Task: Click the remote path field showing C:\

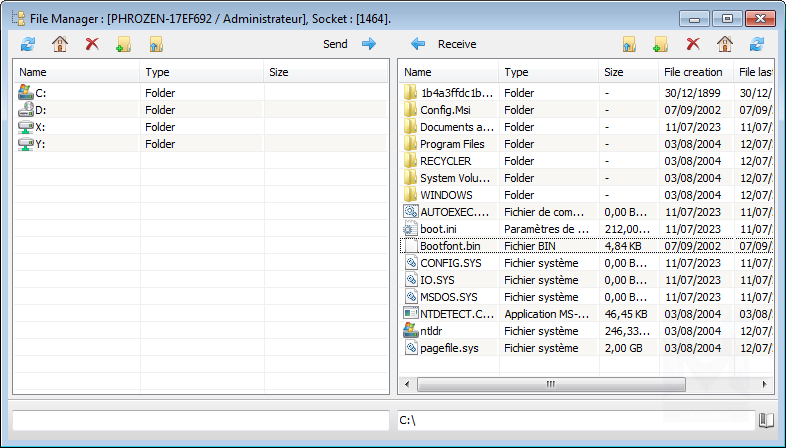Action: (575, 420)
